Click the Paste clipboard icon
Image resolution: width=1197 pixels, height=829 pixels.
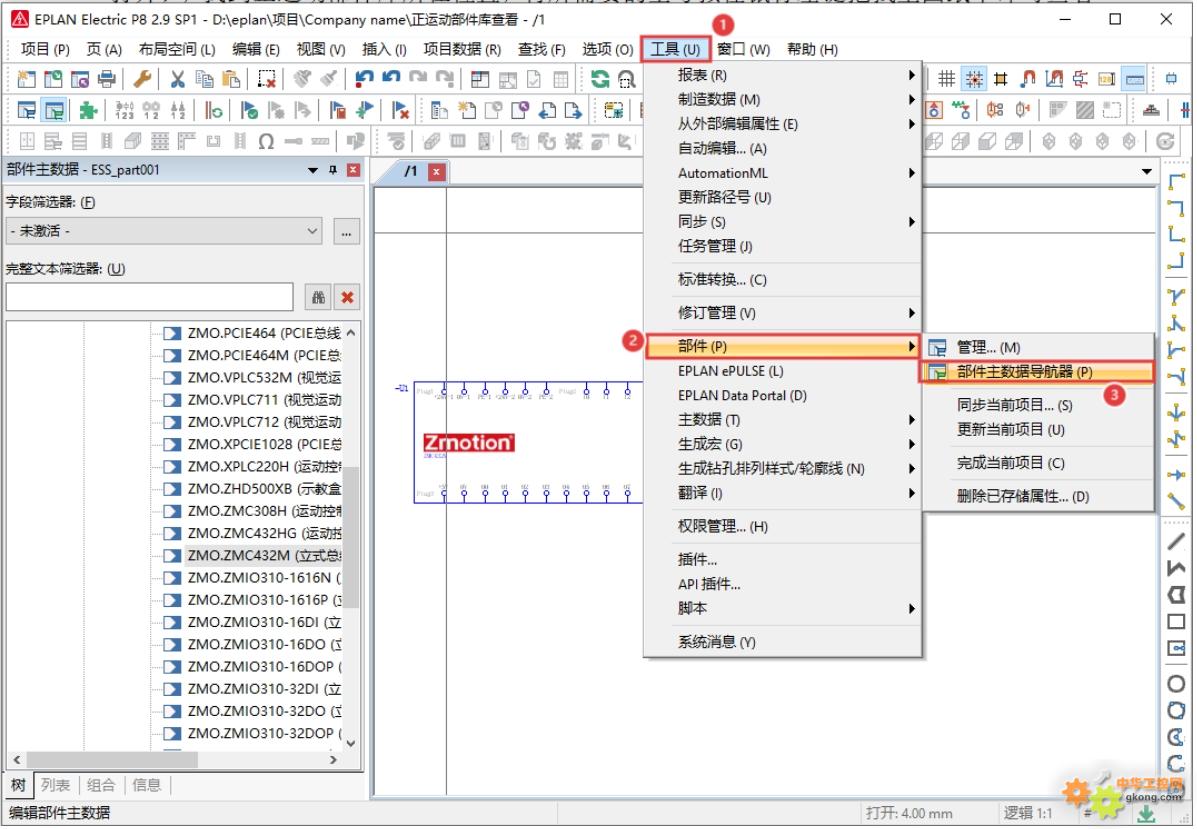tap(231, 79)
